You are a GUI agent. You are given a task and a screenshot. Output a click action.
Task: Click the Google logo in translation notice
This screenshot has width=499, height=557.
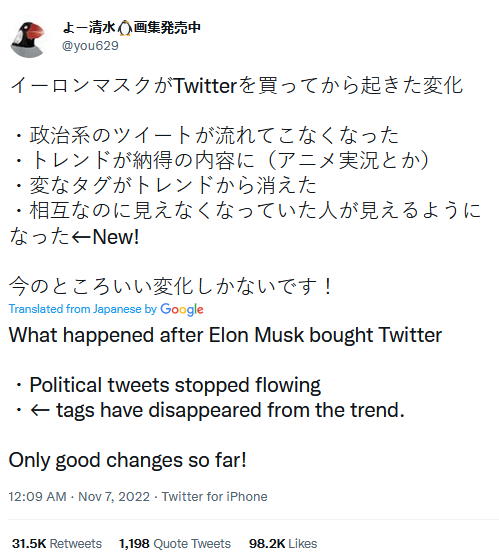tap(182, 309)
